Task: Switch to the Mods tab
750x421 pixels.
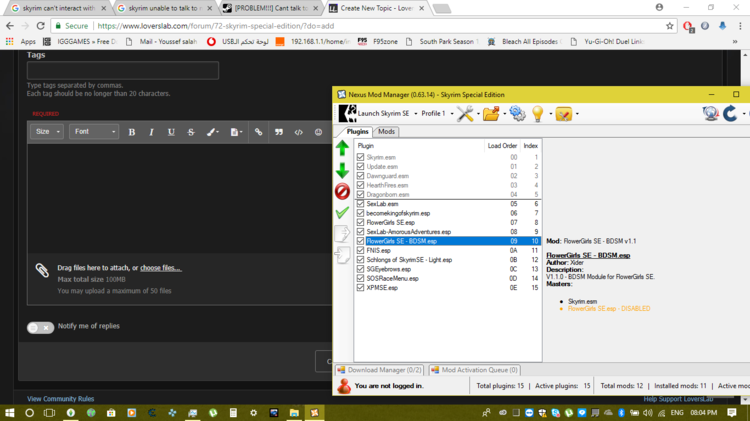Action: (x=386, y=132)
